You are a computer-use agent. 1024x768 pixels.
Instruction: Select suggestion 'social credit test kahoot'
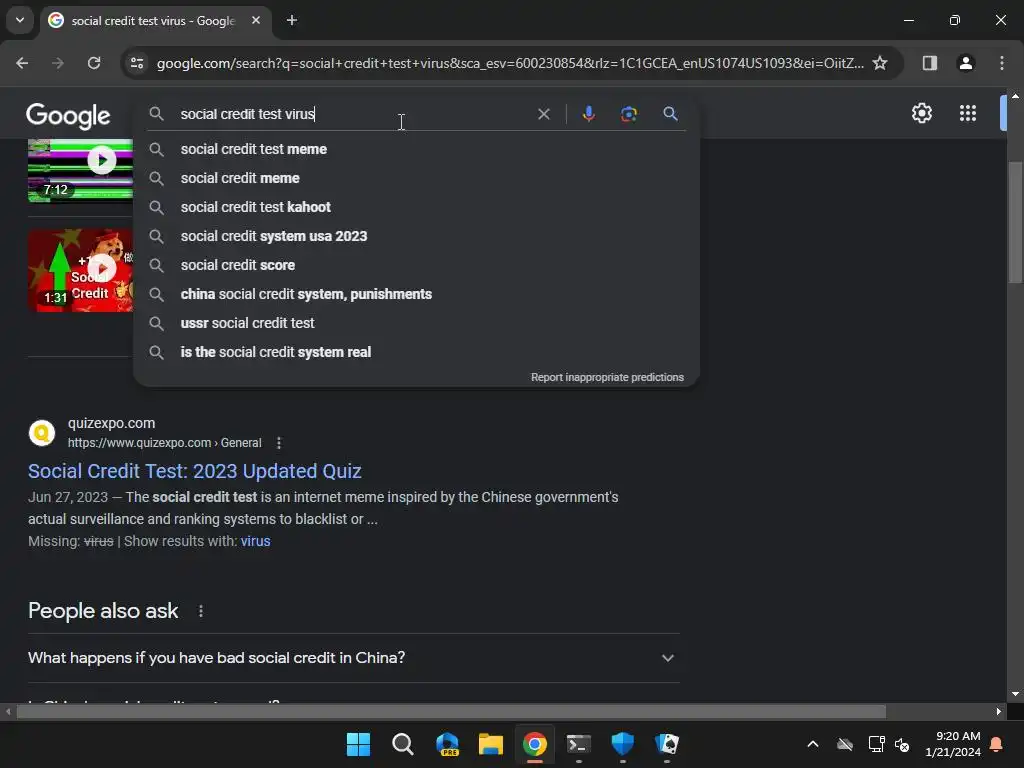click(x=417, y=207)
